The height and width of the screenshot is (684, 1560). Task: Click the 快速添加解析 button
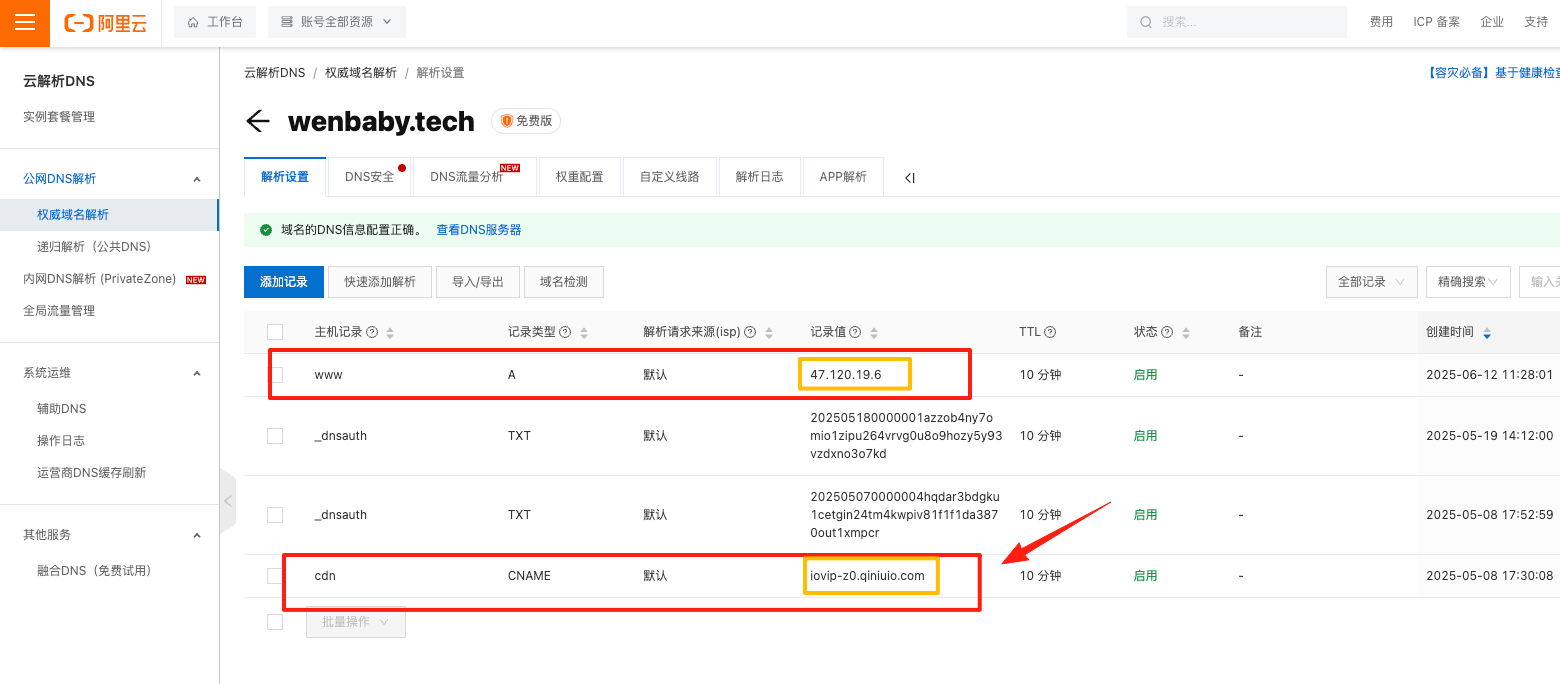pyautogui.click(x=380, y=282)
